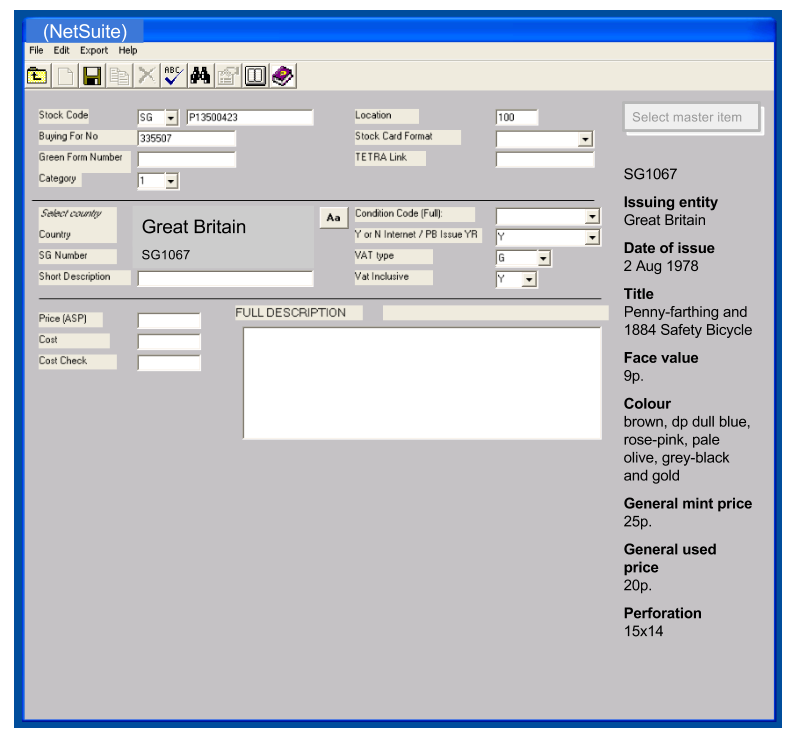Click the Buying For No field
This screenshot has width=793, height=737.
[x=187, y=139]
